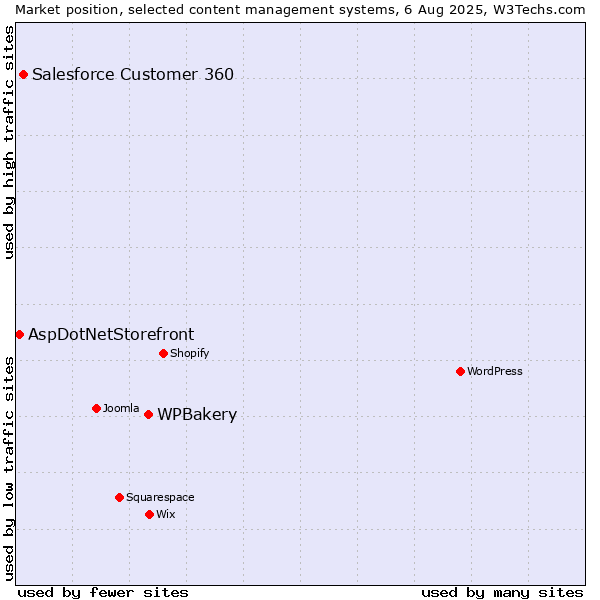Click the 'WordPress' label text
The width and height of the screenshot is (600, 600).
tap(495, 371)
